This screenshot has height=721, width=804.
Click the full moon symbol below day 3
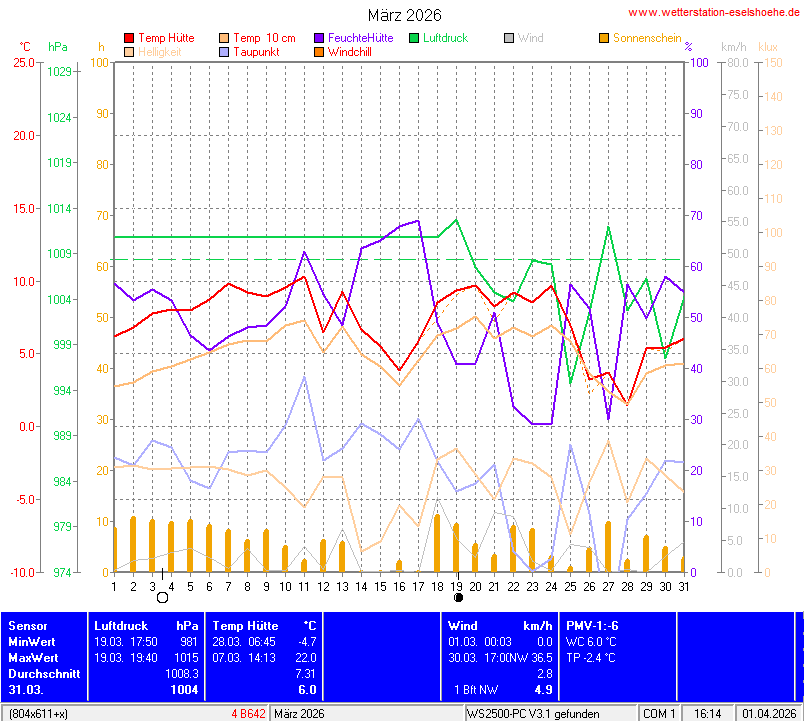(x=163, y=597)
